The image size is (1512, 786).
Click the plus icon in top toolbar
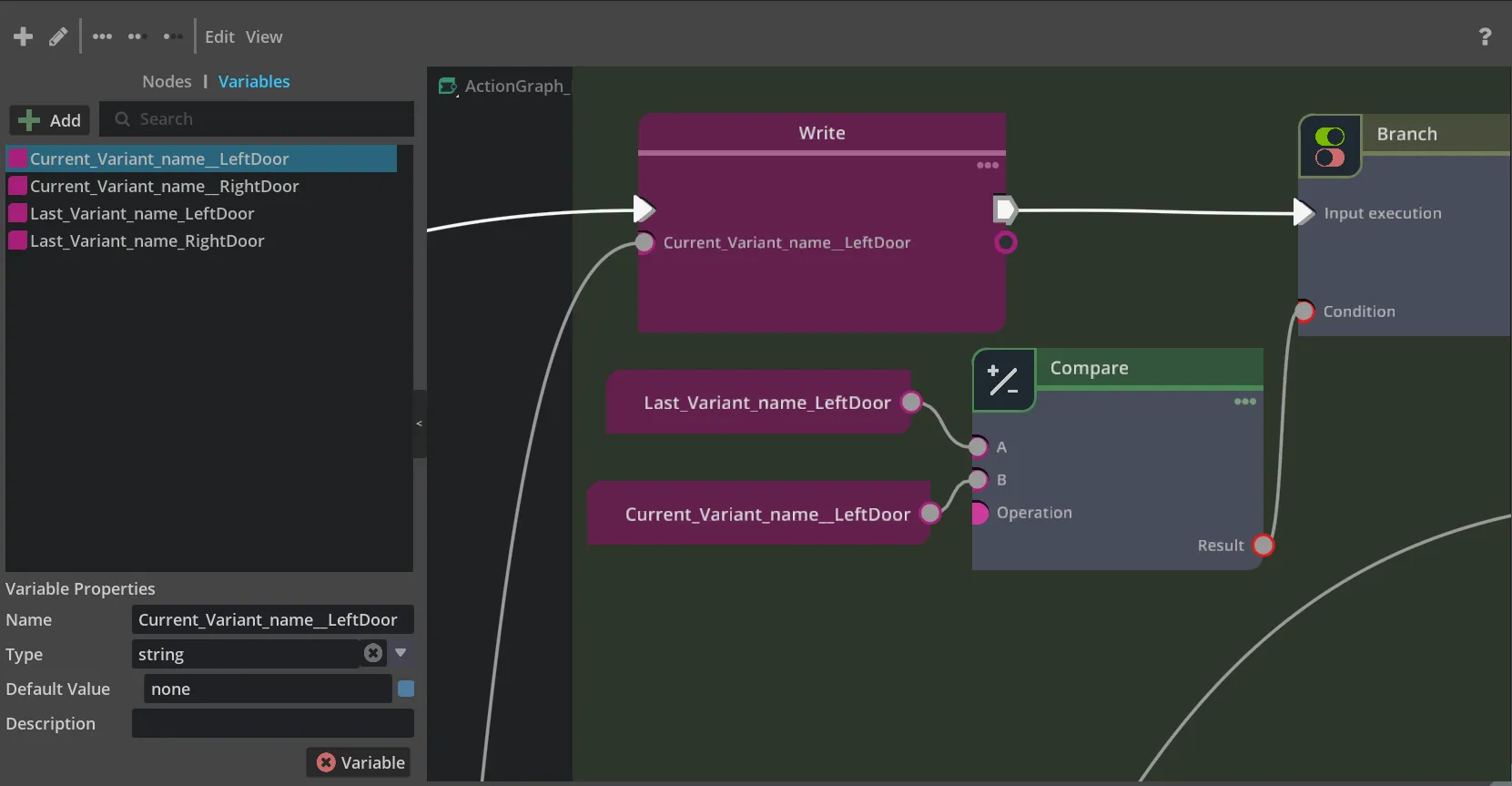(x=24, y=36)
